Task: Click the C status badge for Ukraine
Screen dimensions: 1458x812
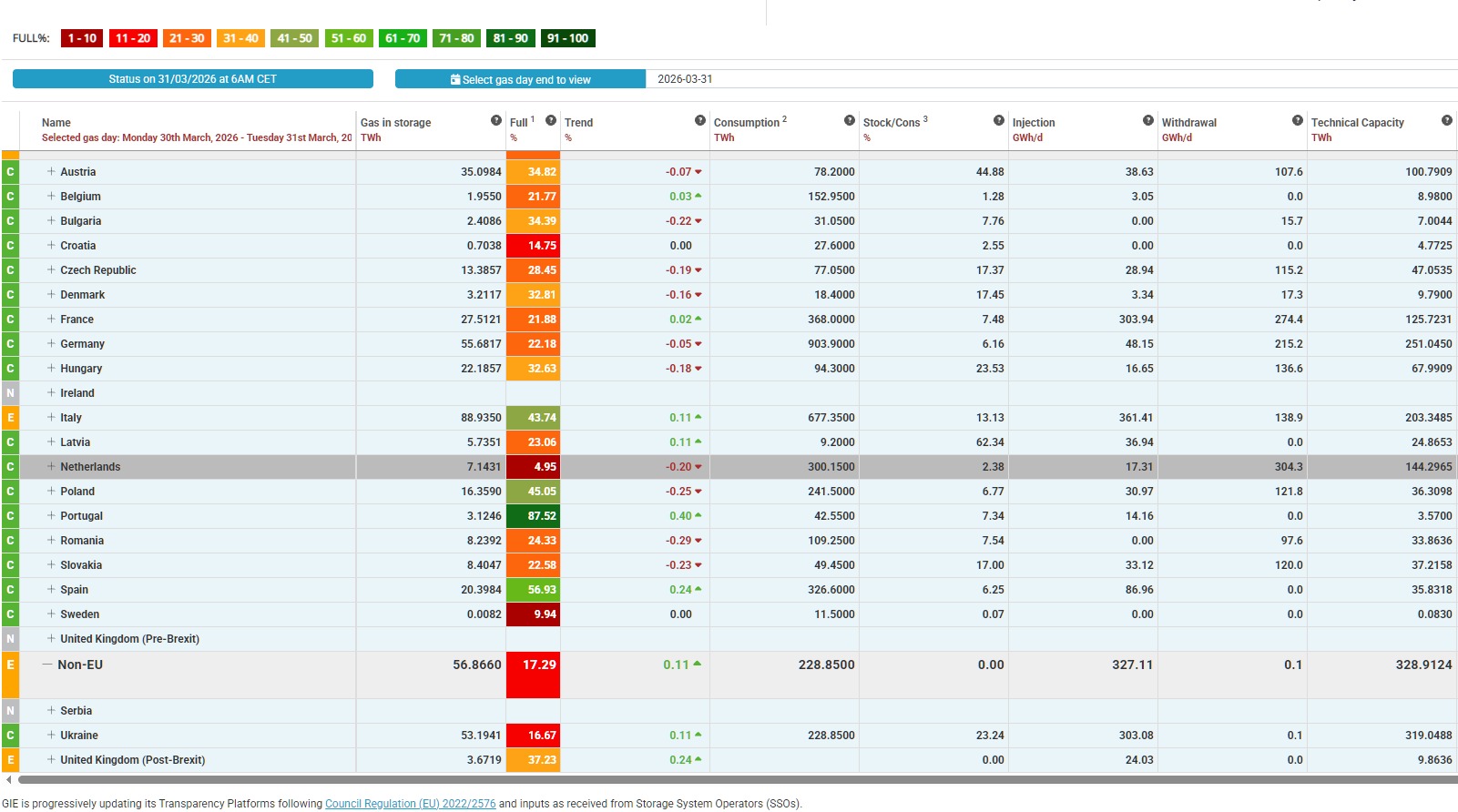Action: [10, 736]
